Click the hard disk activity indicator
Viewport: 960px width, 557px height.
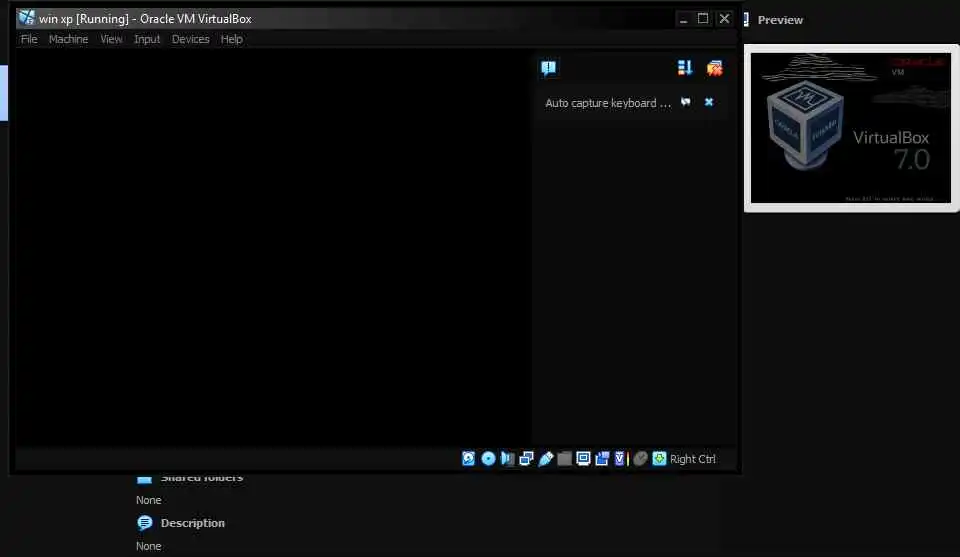(468, 458)
